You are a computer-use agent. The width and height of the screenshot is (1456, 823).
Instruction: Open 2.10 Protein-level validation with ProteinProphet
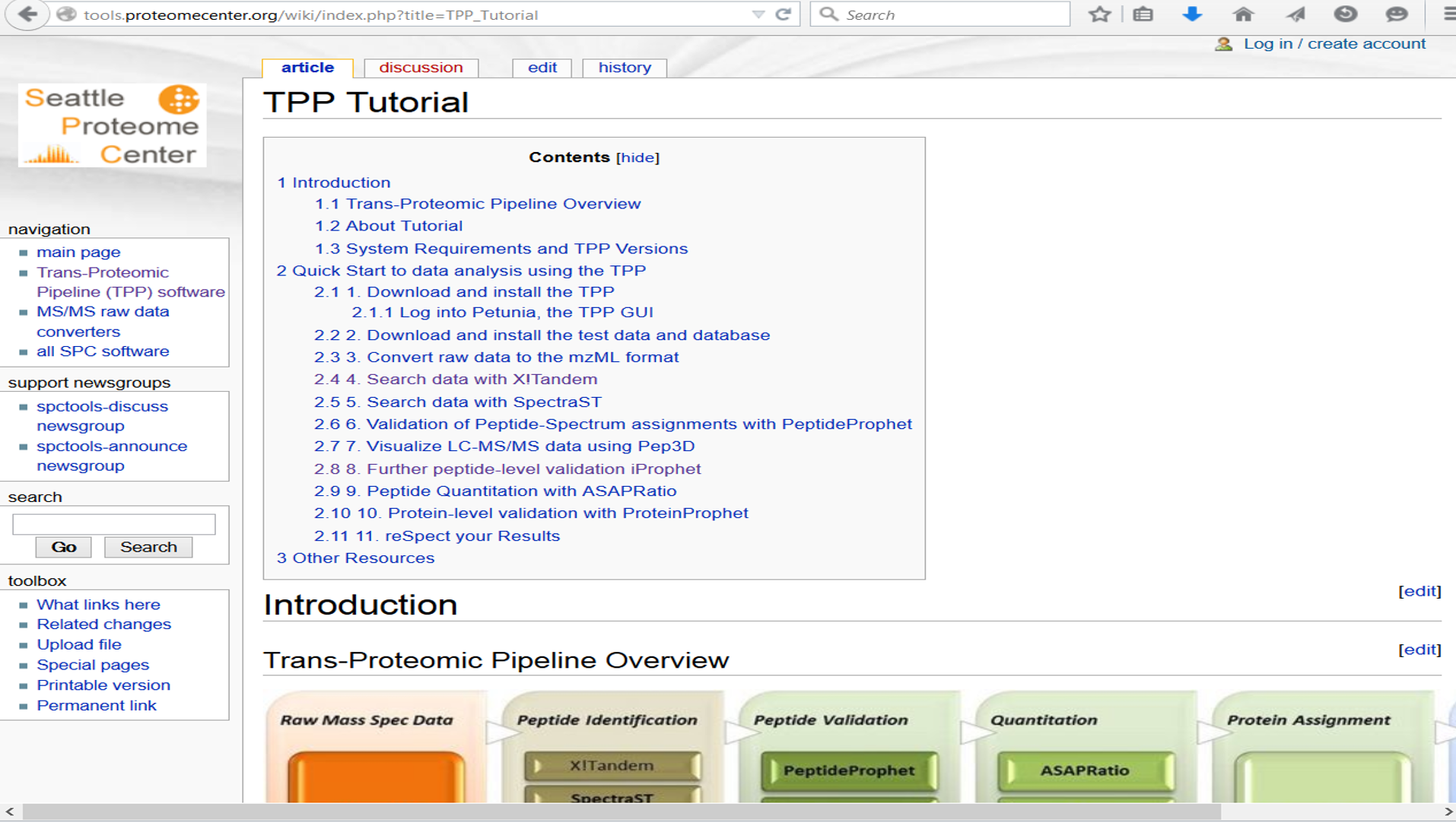[531, 513]
